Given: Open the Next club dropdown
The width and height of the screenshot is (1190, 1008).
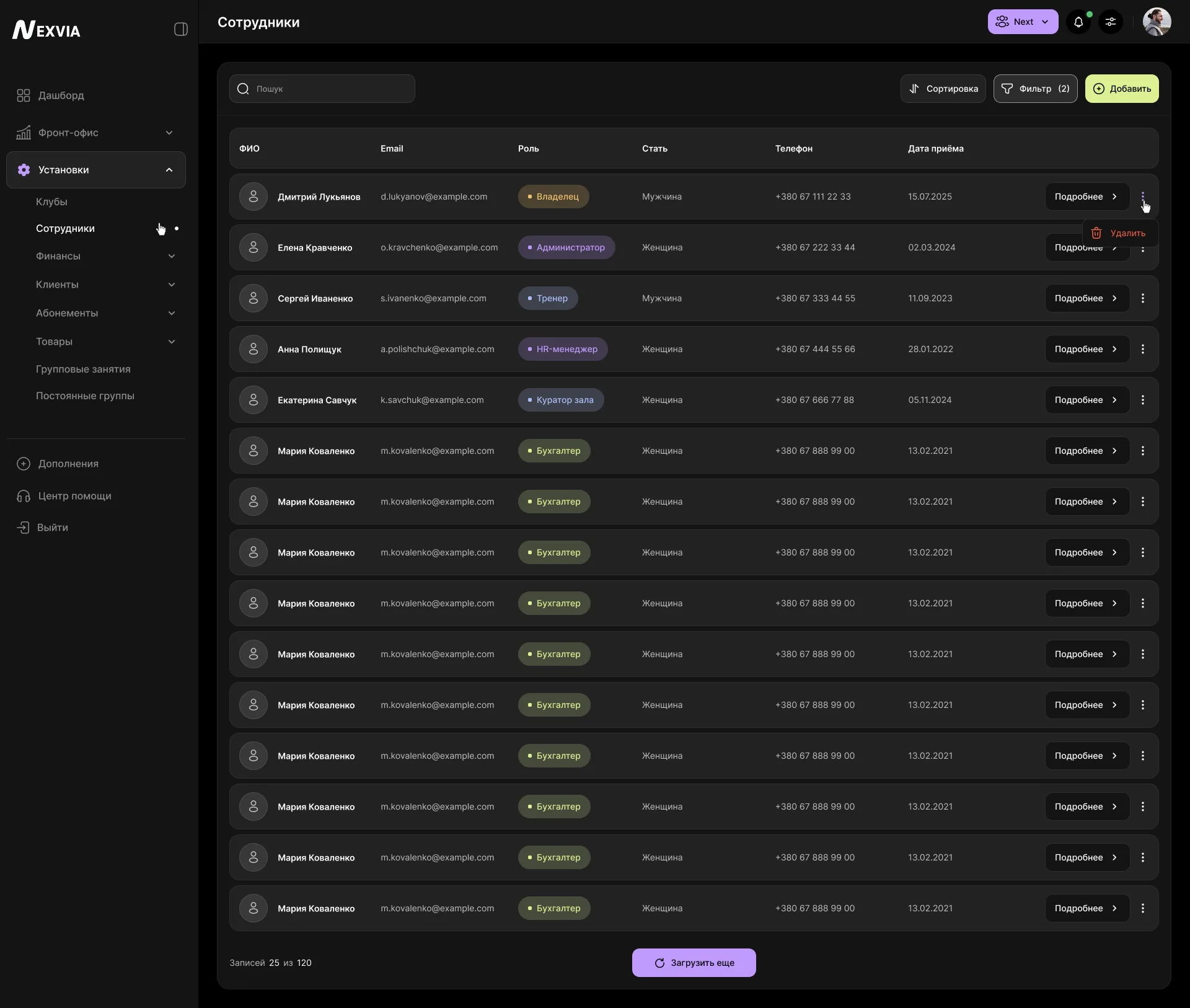Looking at the screenshot, I should coord(1023,22).
